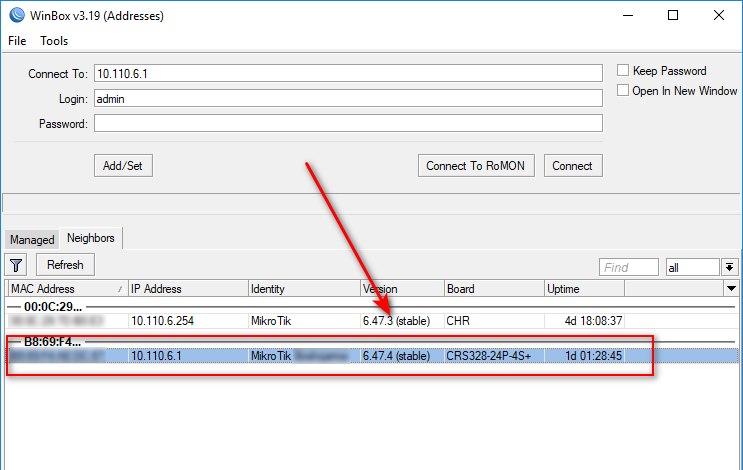Click the Add/Set button
The height and width of the screenshot is (470, 743).
click(x=123, y=166)
